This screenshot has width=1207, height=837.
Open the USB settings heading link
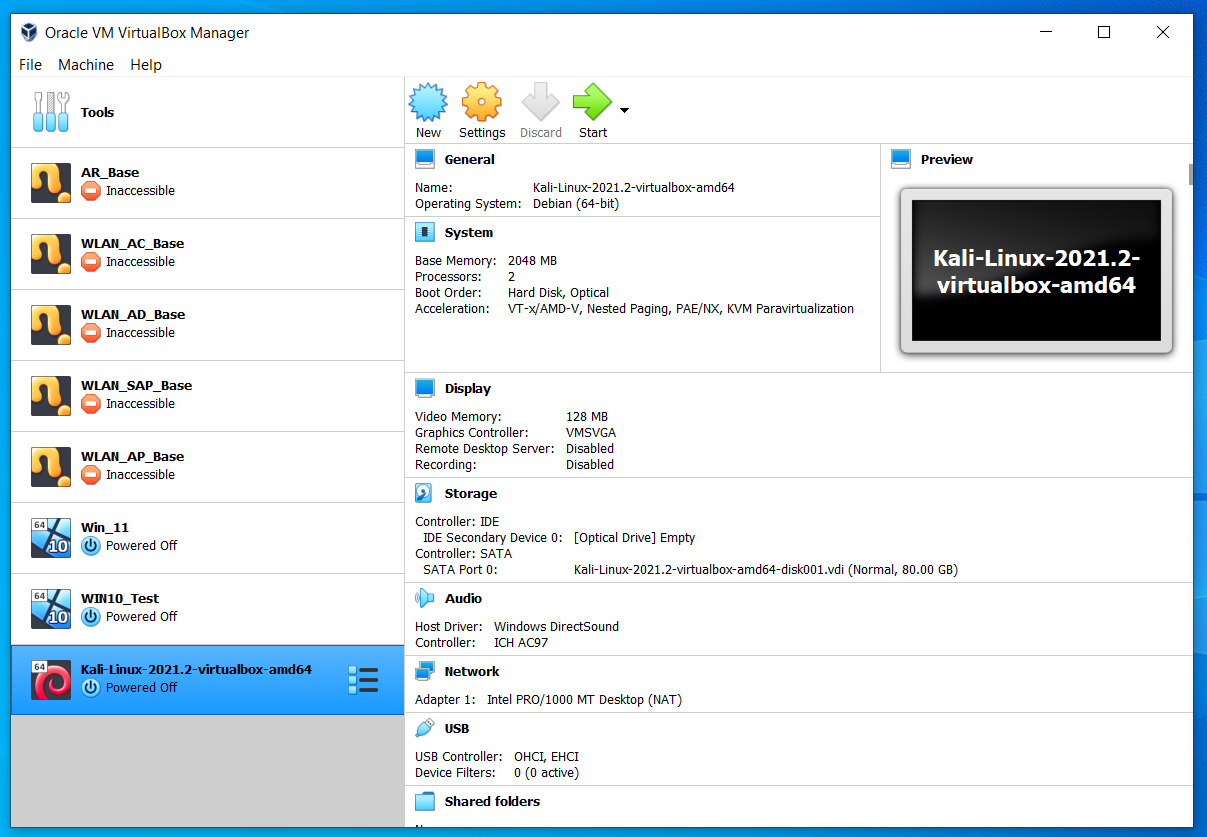457,728
